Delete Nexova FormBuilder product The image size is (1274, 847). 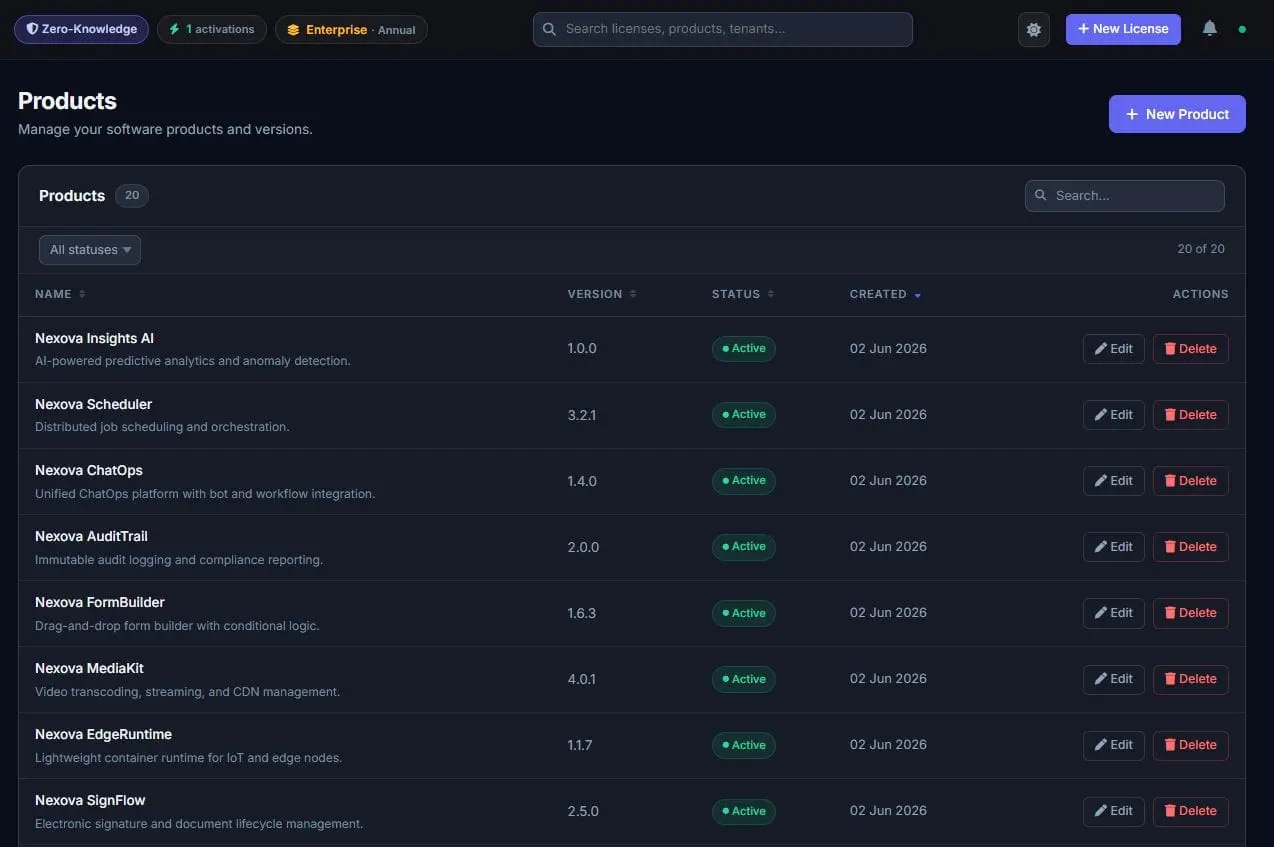[1191, 613]
